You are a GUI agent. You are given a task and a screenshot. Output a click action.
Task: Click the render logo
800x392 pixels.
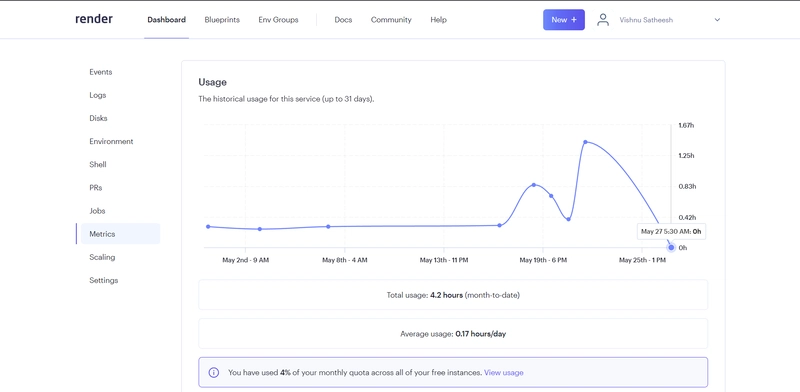[x=94, y=19]
